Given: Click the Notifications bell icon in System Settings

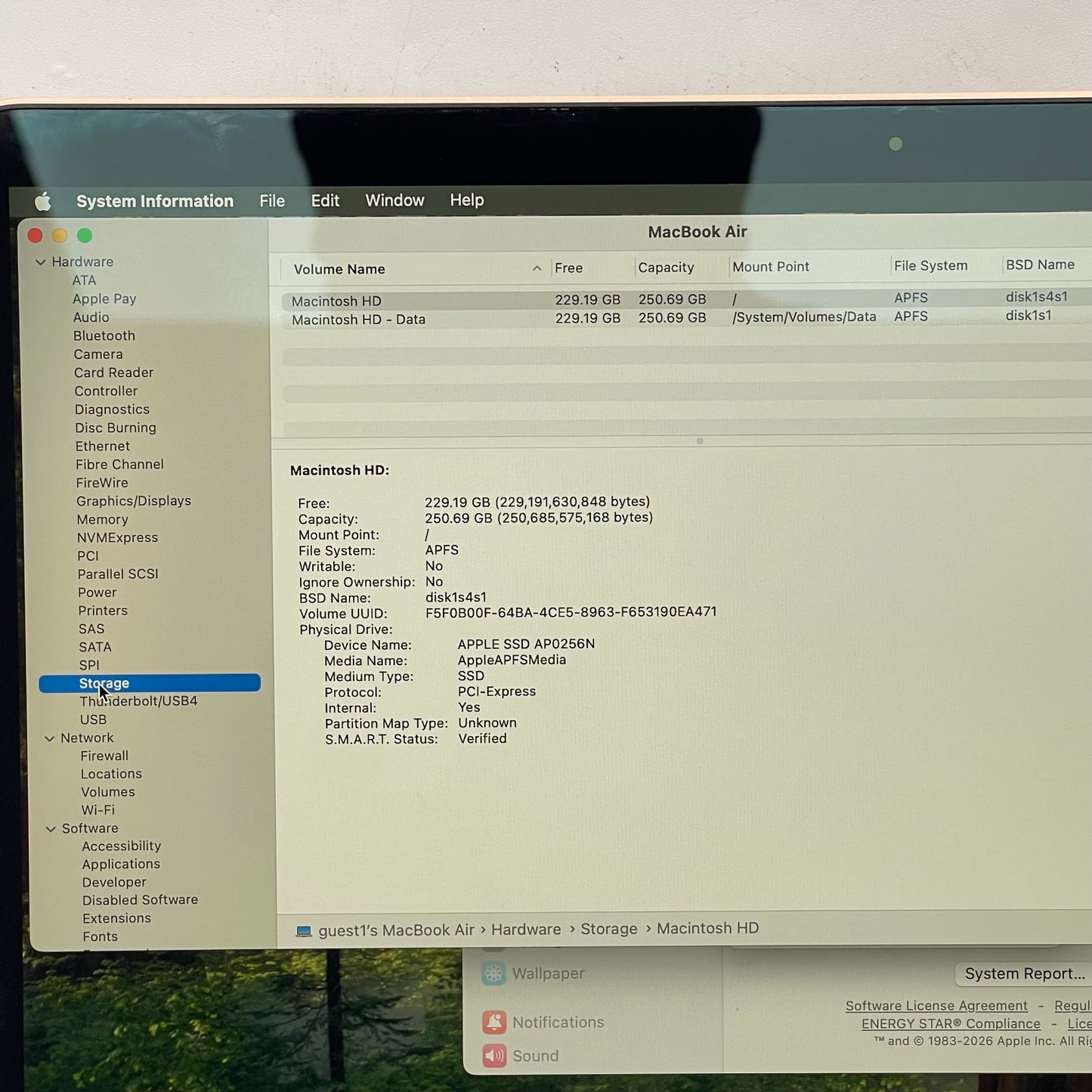Looking at the screenshot, I should click(494, 1022).
